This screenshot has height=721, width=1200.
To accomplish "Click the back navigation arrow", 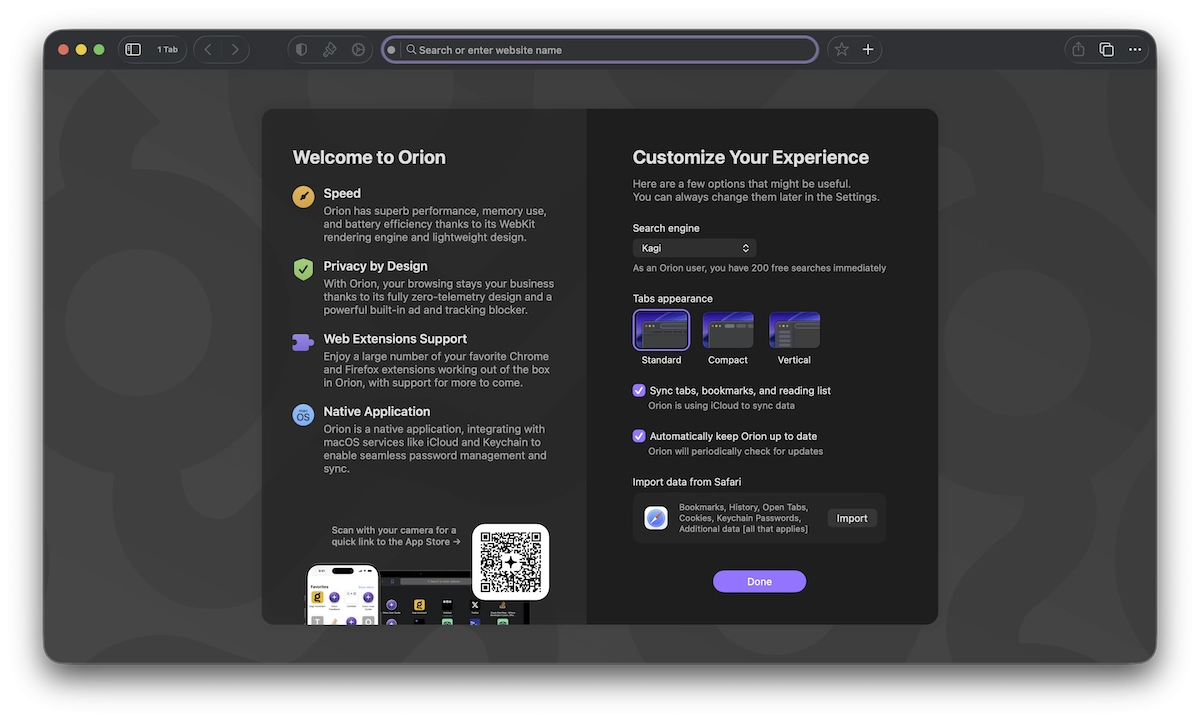I will (x=208, y=50).
